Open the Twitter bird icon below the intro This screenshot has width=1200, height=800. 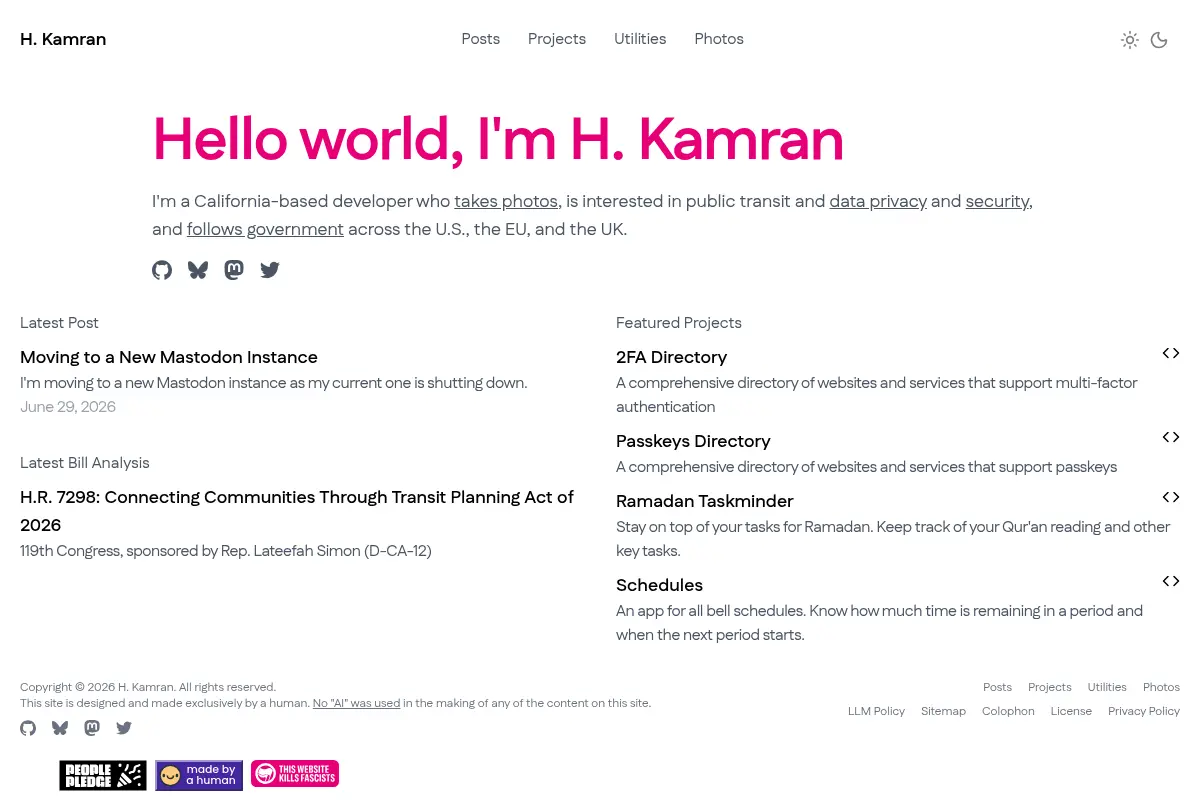click(x=270, y=270)
